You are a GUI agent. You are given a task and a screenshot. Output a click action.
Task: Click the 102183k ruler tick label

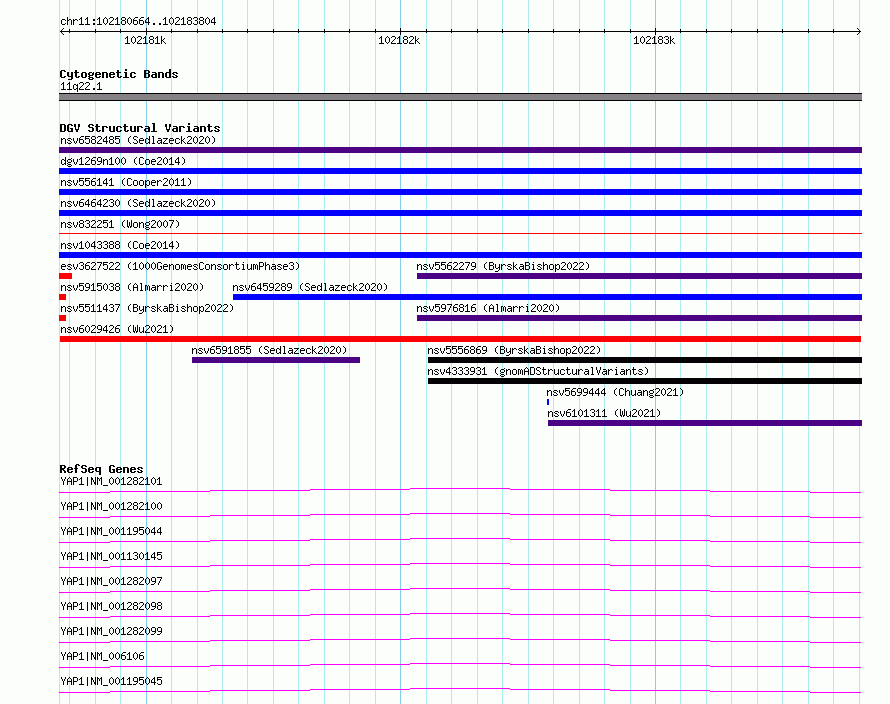[x=654, y=40]
